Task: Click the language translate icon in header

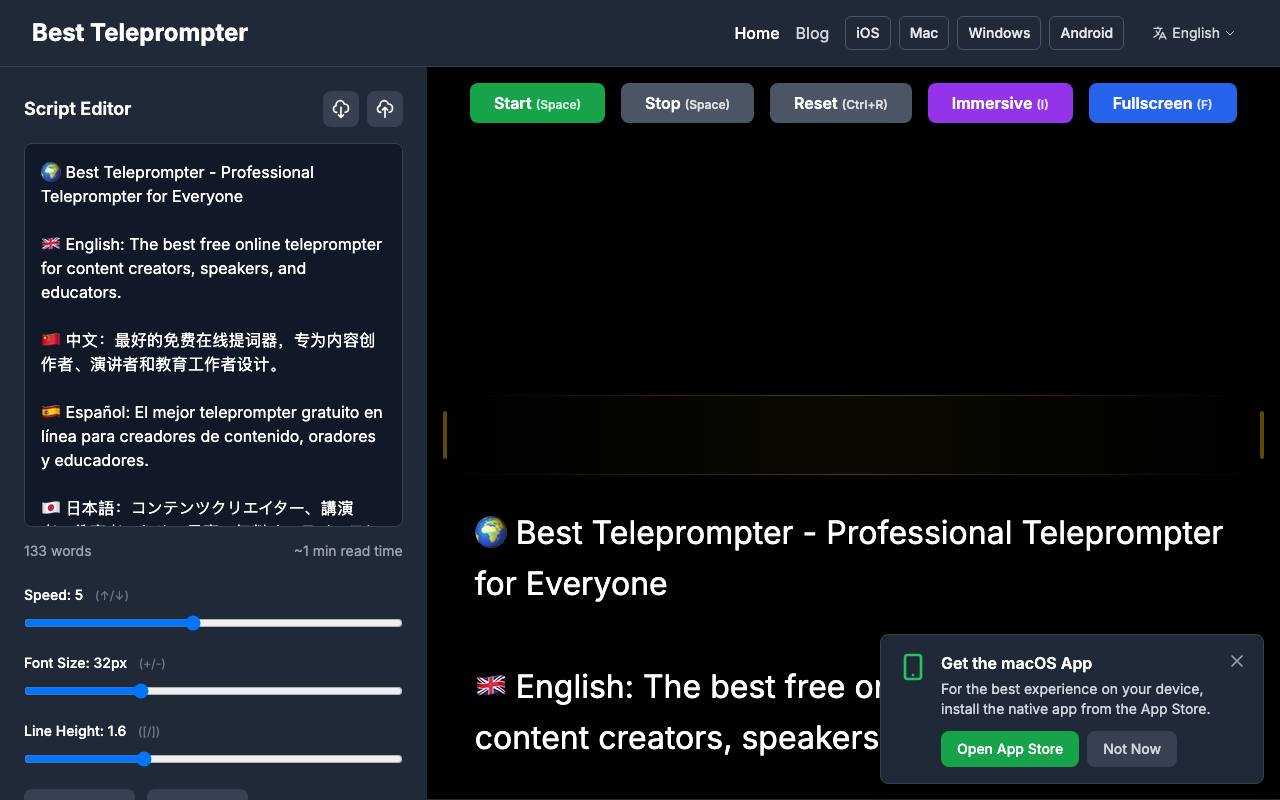Action: [1159, 33]
